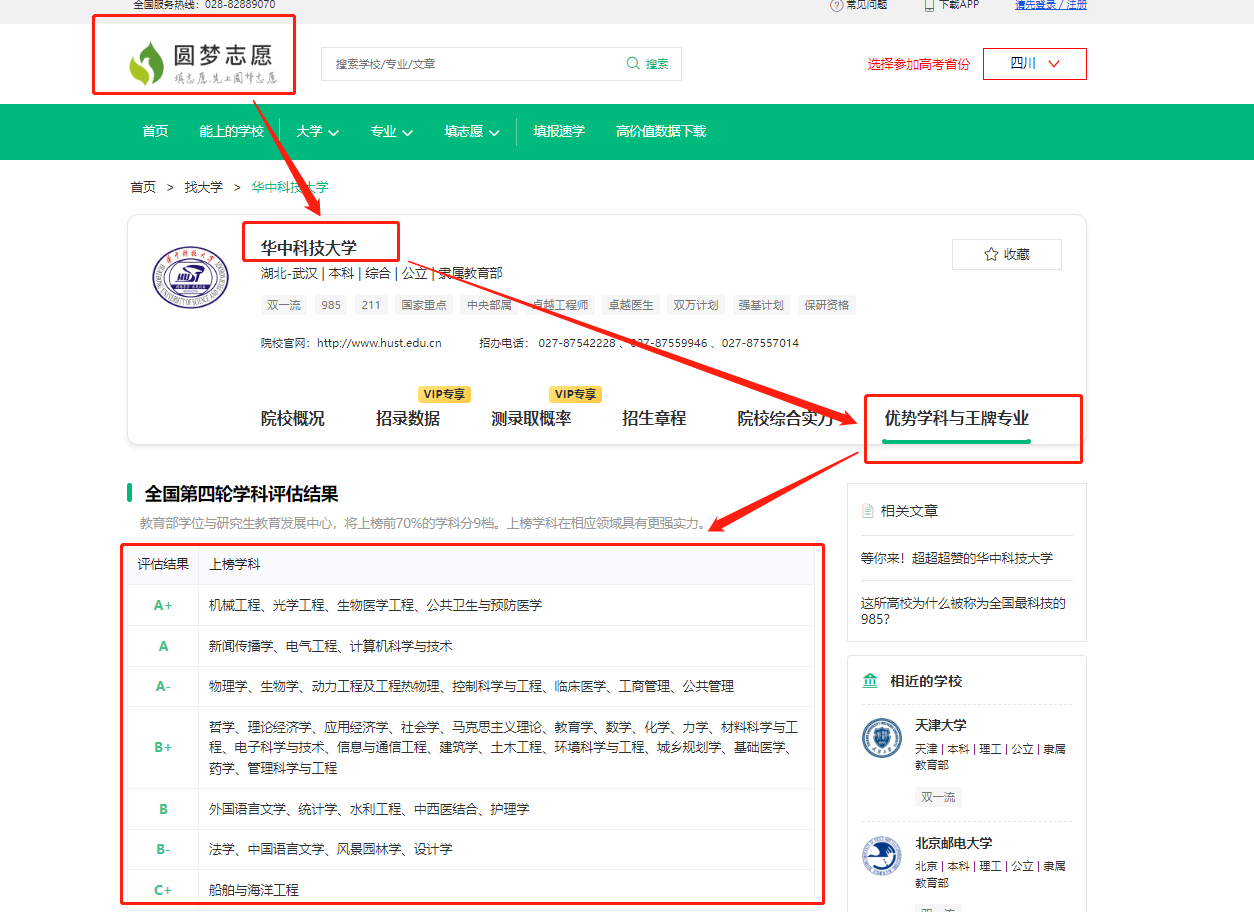The image size is (1254, 912).
Task: Click 首页 in the breadcrumb trail
Action: click(143, 187)
